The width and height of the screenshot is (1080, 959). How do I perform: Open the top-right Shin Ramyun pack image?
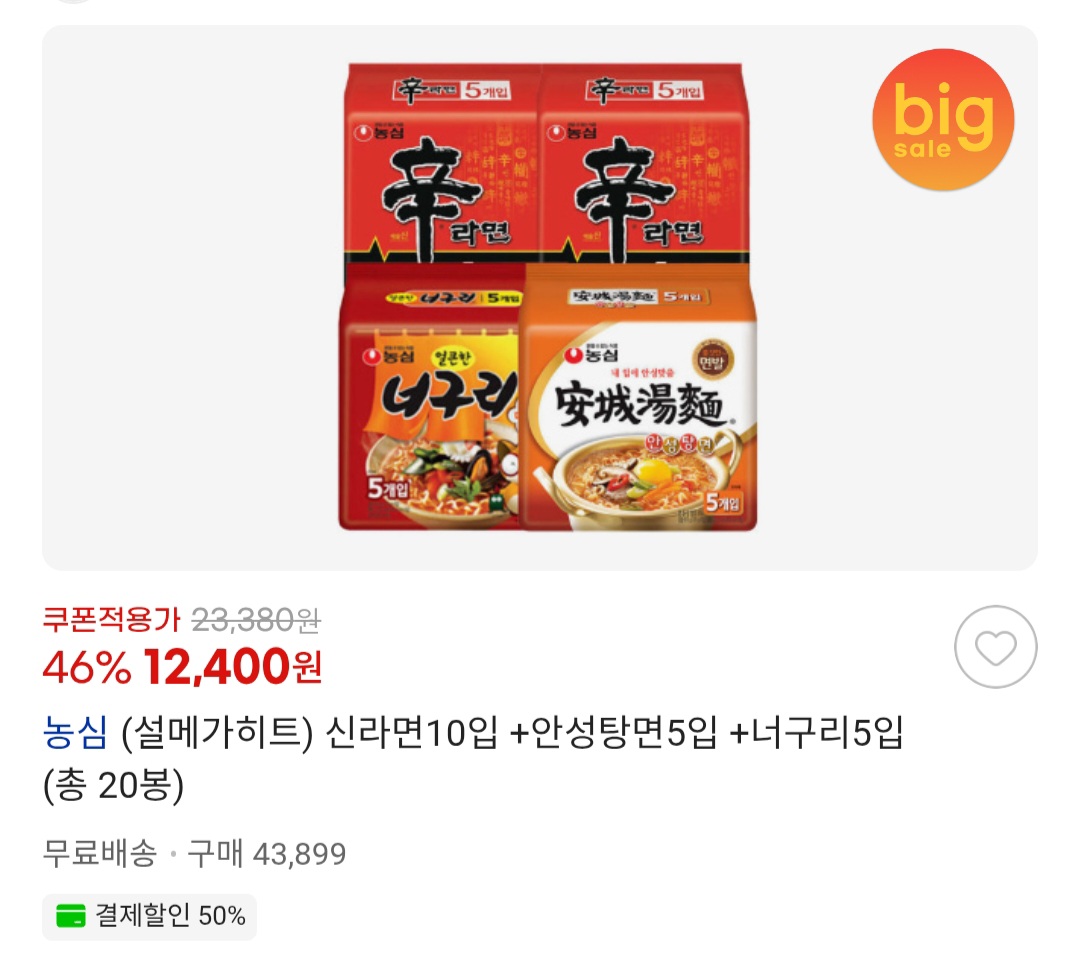click(x=644, y=163)
